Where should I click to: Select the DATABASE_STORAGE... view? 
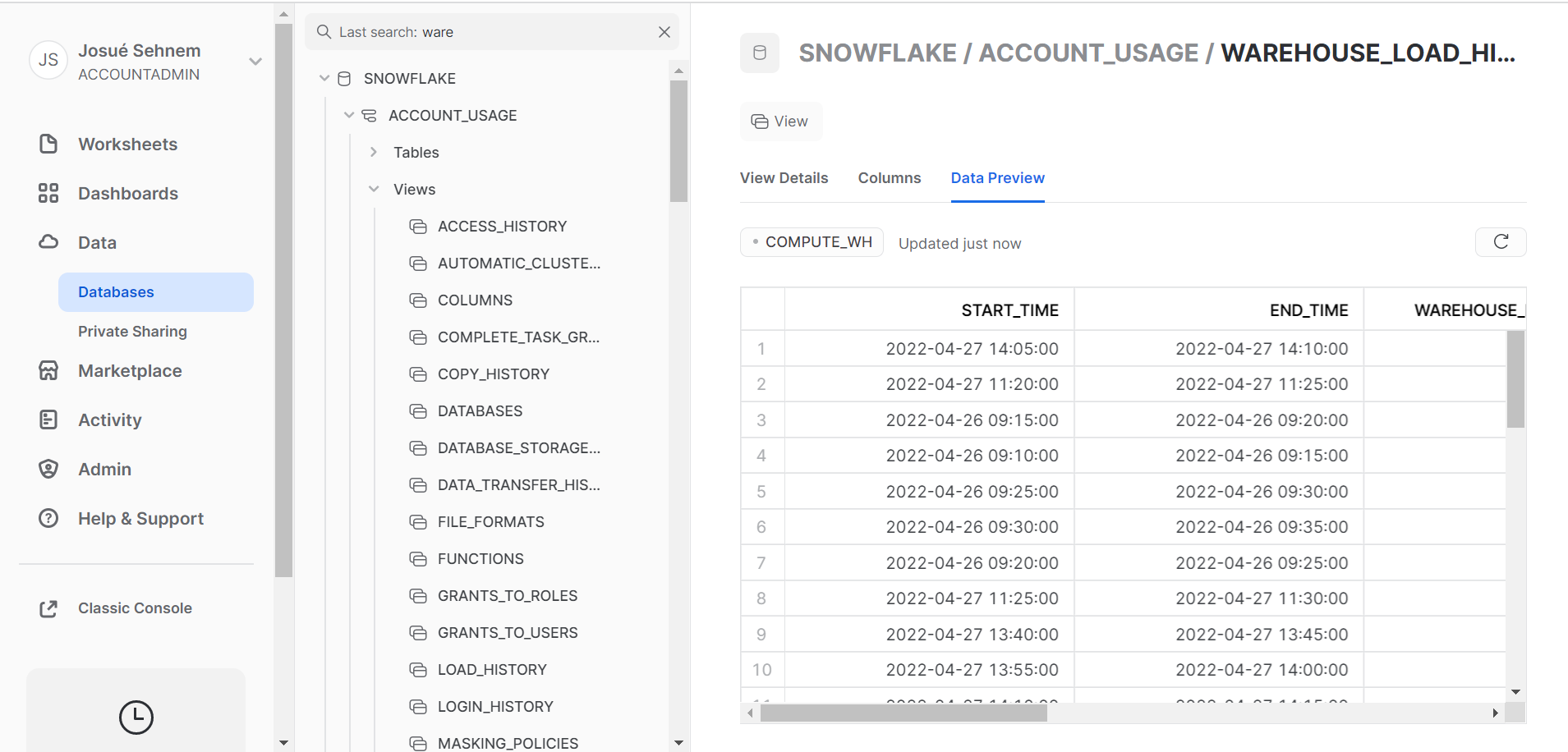518,448
